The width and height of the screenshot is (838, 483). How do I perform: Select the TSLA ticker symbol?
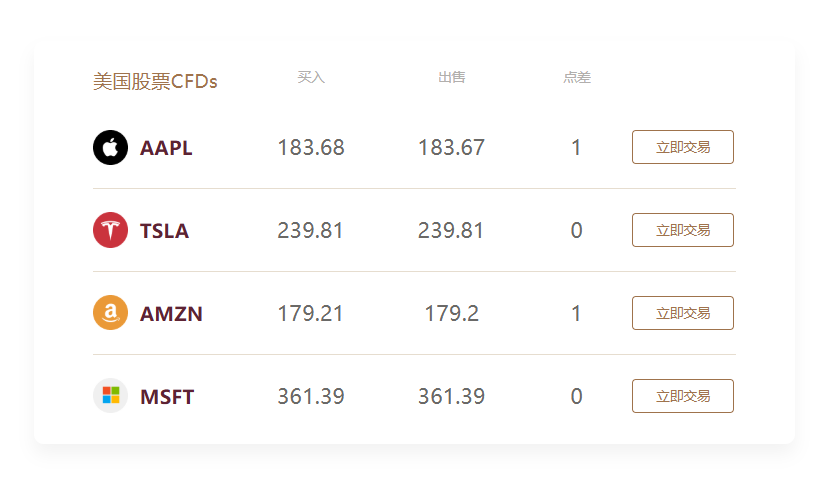point(164,231)
